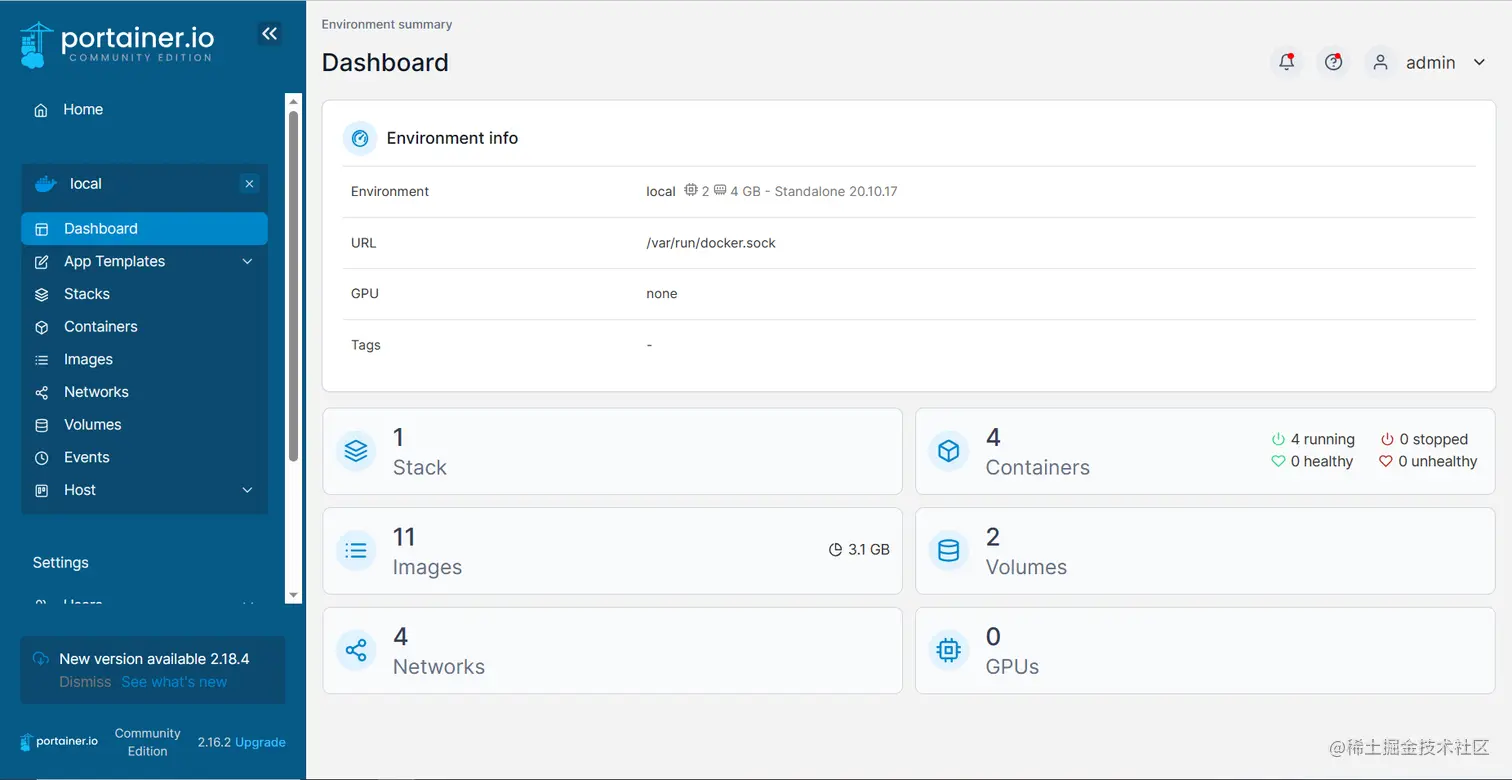Click the GPUs chip icon

948,651
